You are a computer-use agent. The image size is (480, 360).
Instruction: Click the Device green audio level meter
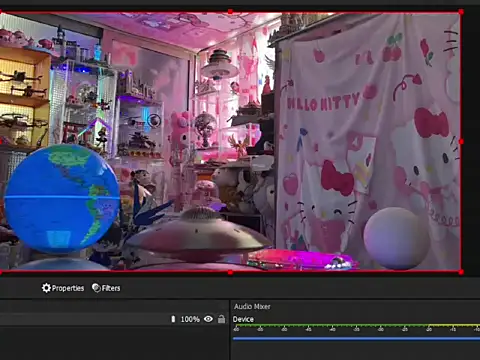356,325
